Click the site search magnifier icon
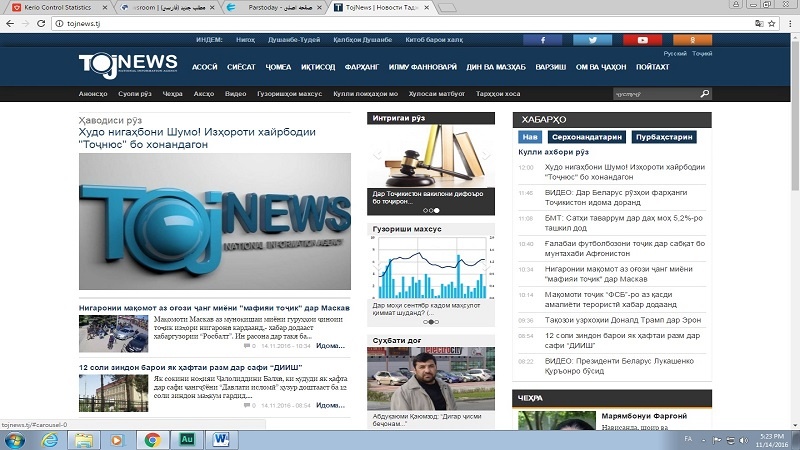This screenshot has height=450, width=800. (x=705, y=93)
